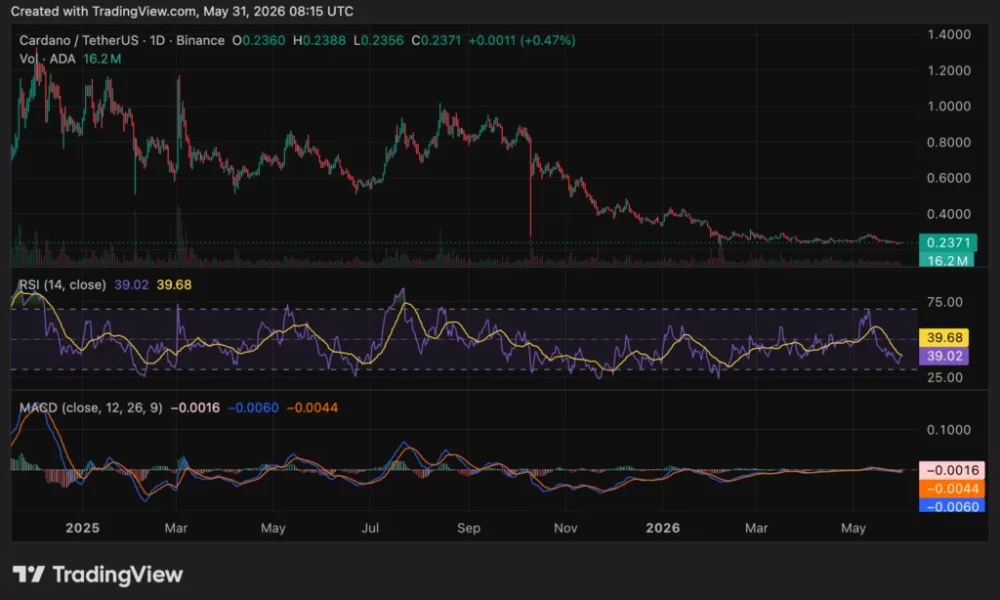This screenshot has width=1000, height=600.
Task: Click the 0.4000 price axis label
Action: tap(948, 214)
